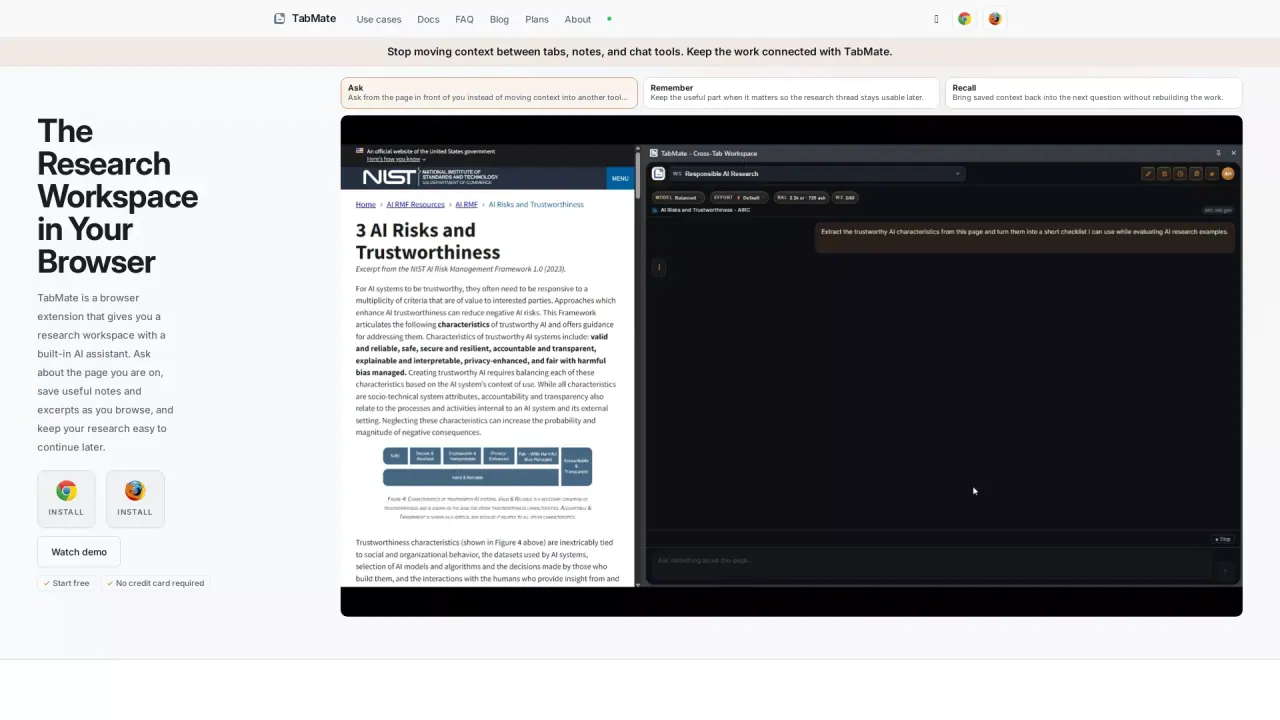The image size is (1280, 720).
Task: Install the extension for Firefox
Action: [x=135, y=498]
